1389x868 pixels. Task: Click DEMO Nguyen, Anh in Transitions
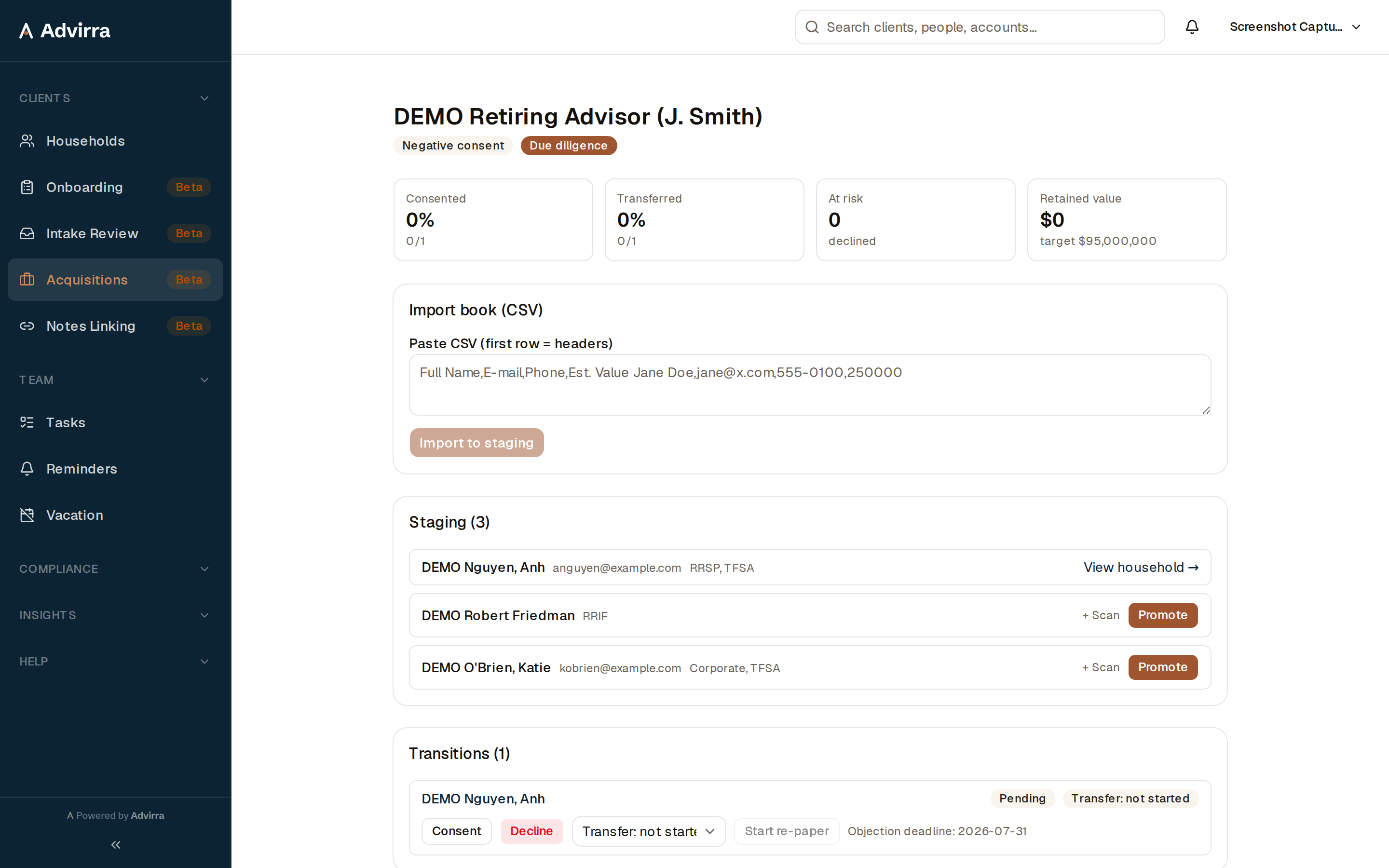483,799
